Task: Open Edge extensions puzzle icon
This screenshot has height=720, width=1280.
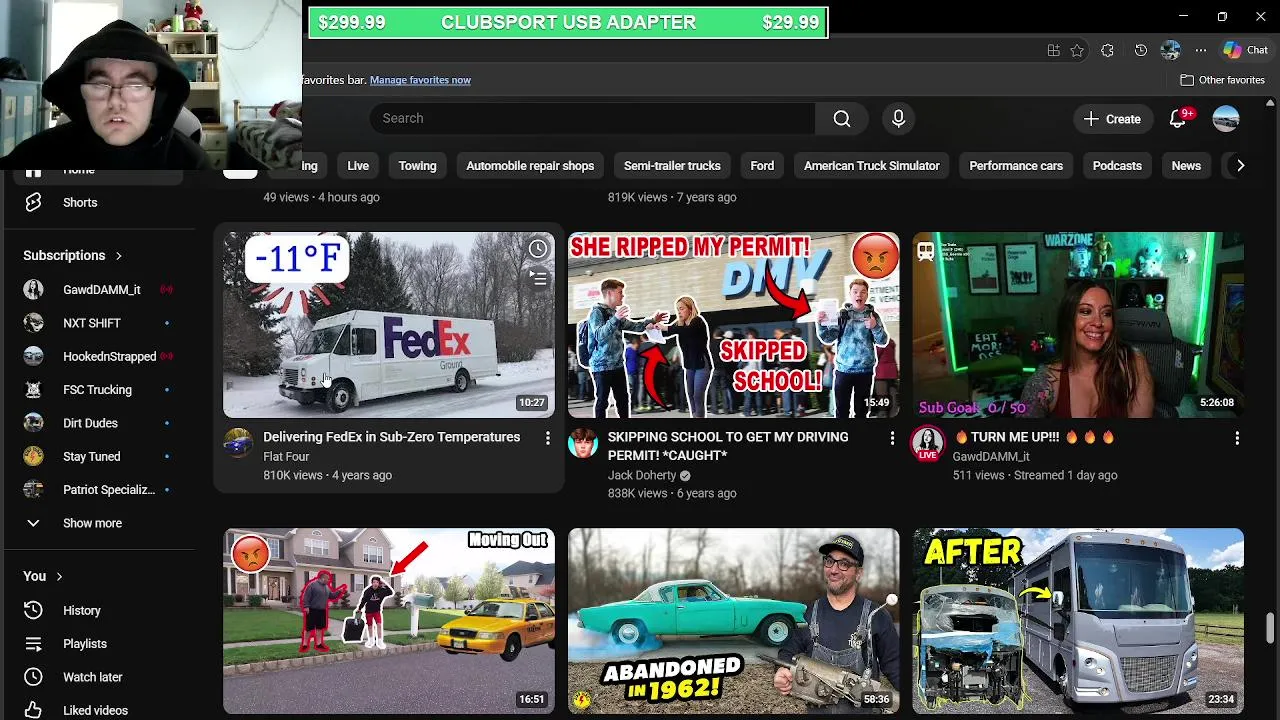Action: click(x=1107, y=50)
